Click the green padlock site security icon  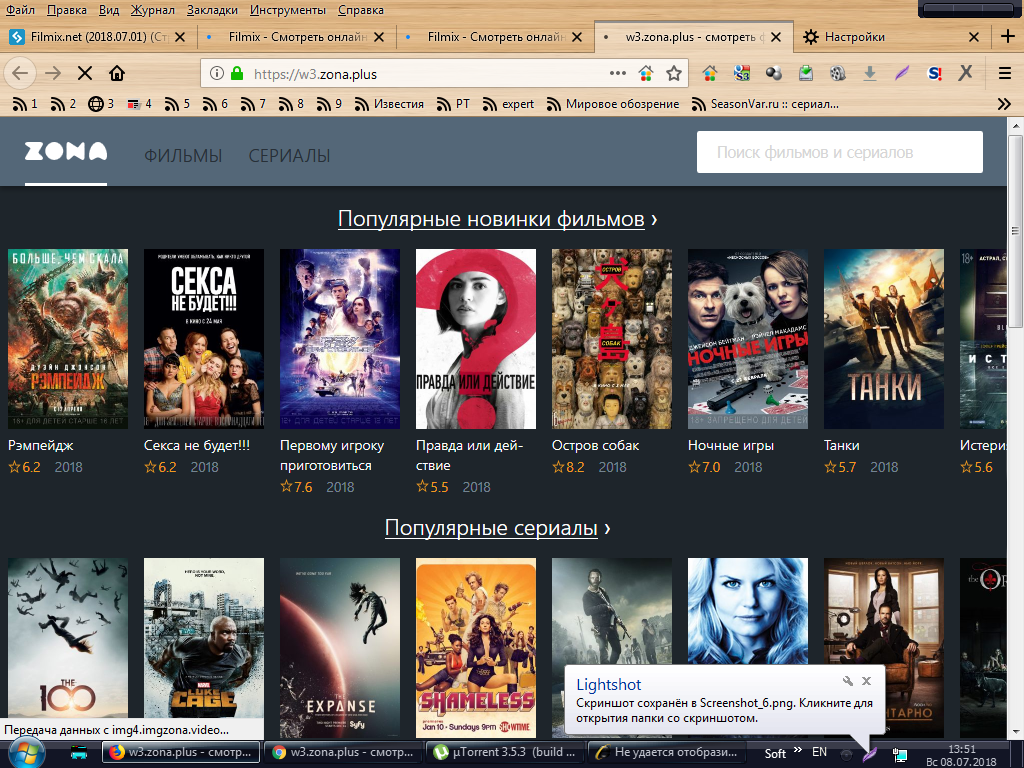coord(237,73)
